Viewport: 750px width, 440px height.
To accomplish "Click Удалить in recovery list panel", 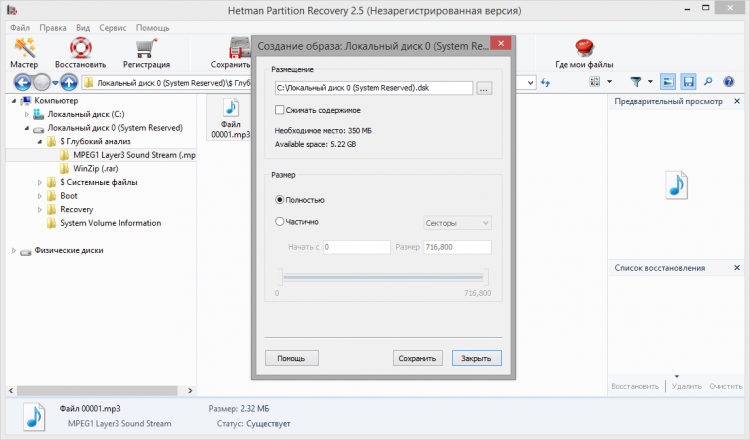I will tap(686, 386).
